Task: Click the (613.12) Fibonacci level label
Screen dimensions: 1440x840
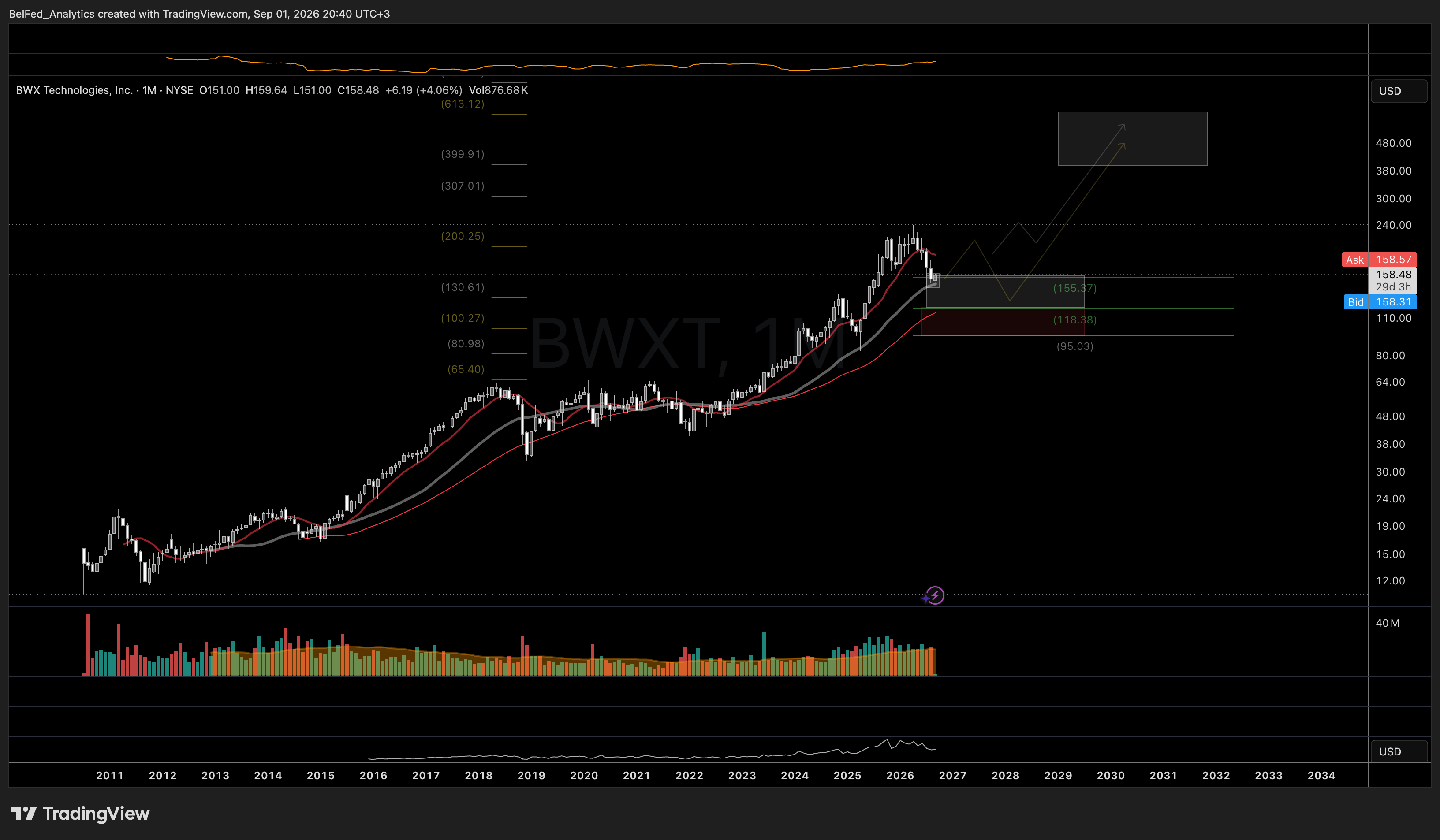Action: tap(462, 104)
